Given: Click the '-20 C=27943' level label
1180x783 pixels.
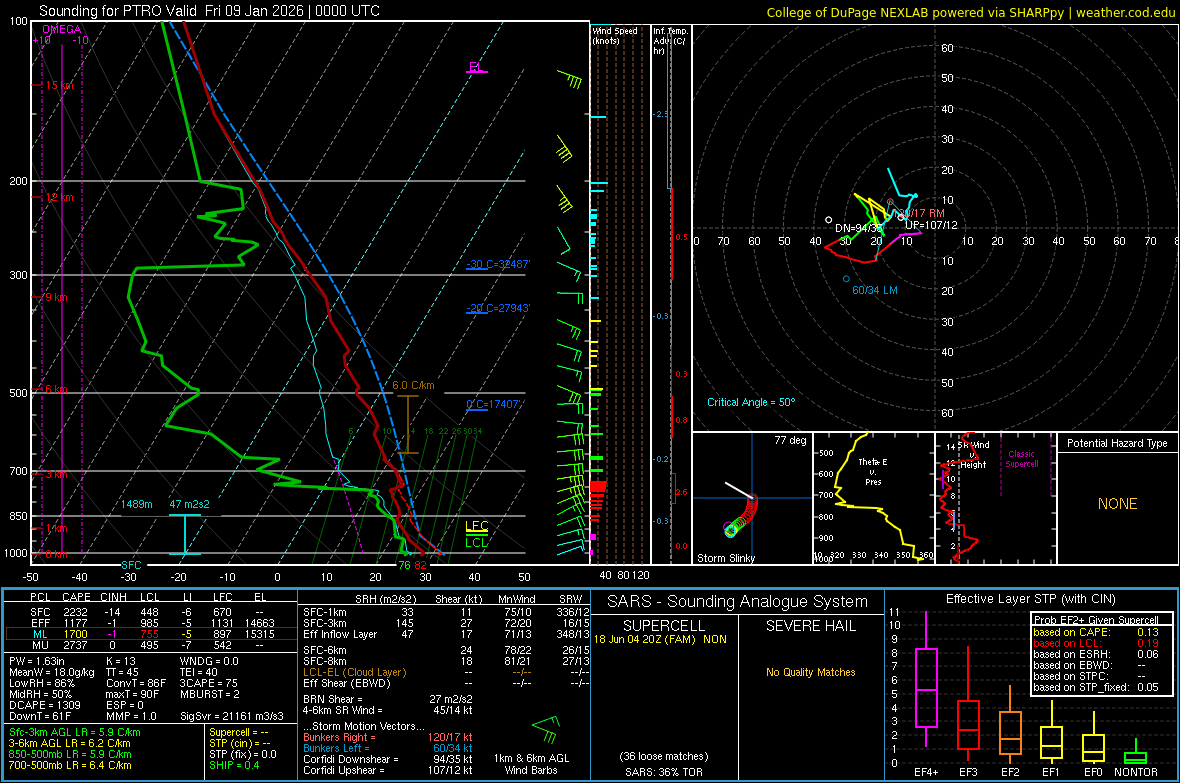Looking at the screenshot, I should pyautogui.click(x=497, y=308).
